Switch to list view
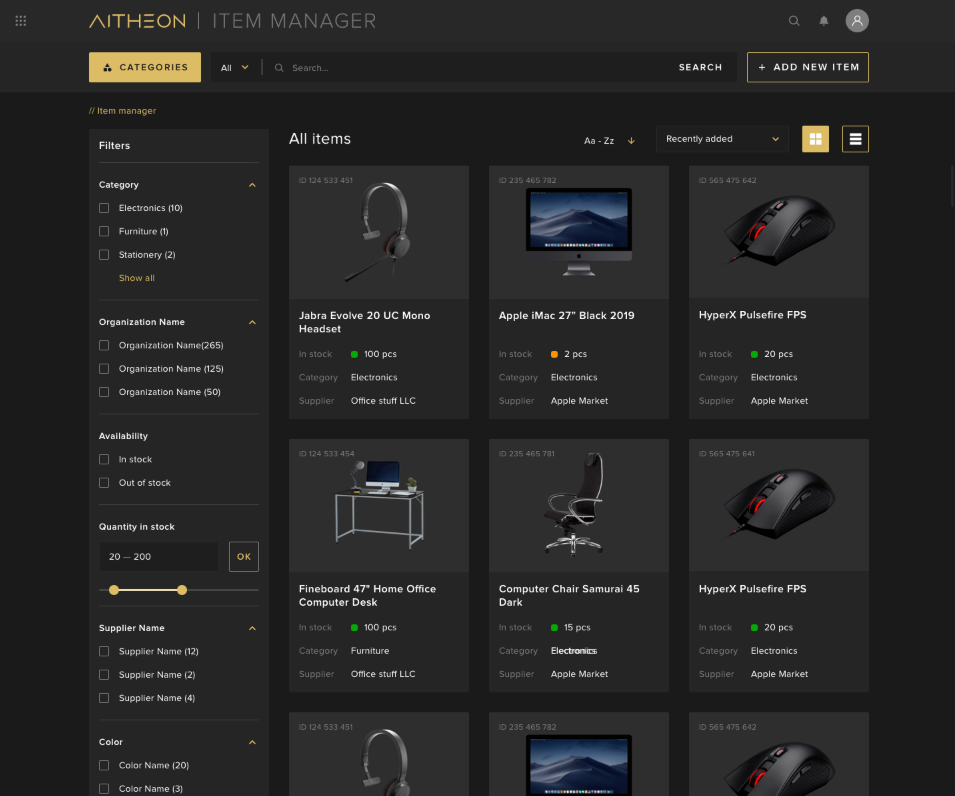The image size is (955, 796). point(855,139)
